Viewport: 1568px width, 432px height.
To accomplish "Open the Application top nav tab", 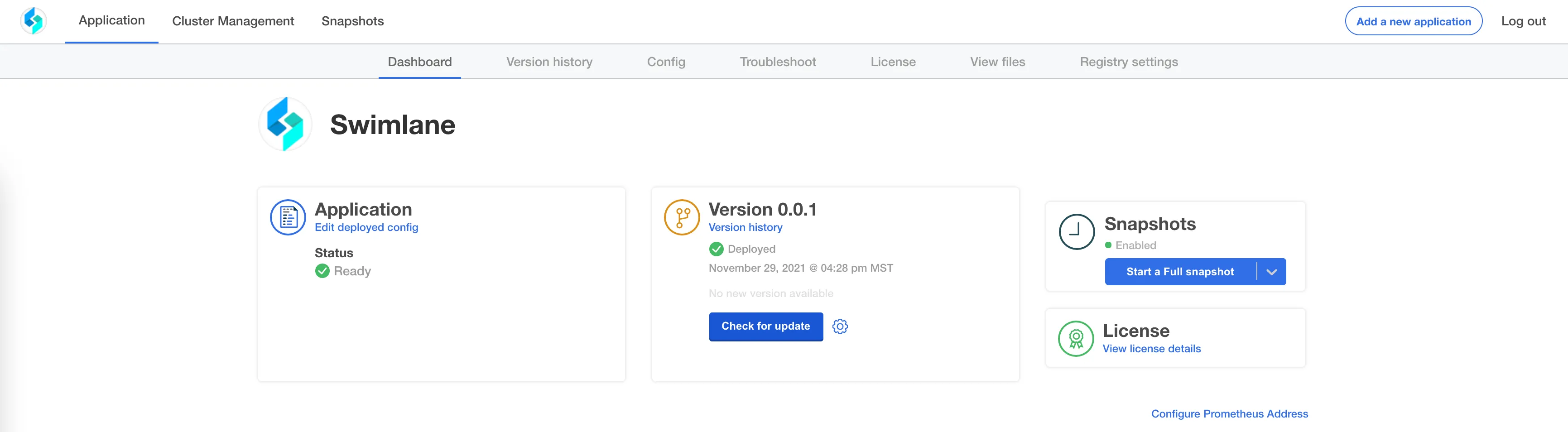I will click(x=112, y=21).
